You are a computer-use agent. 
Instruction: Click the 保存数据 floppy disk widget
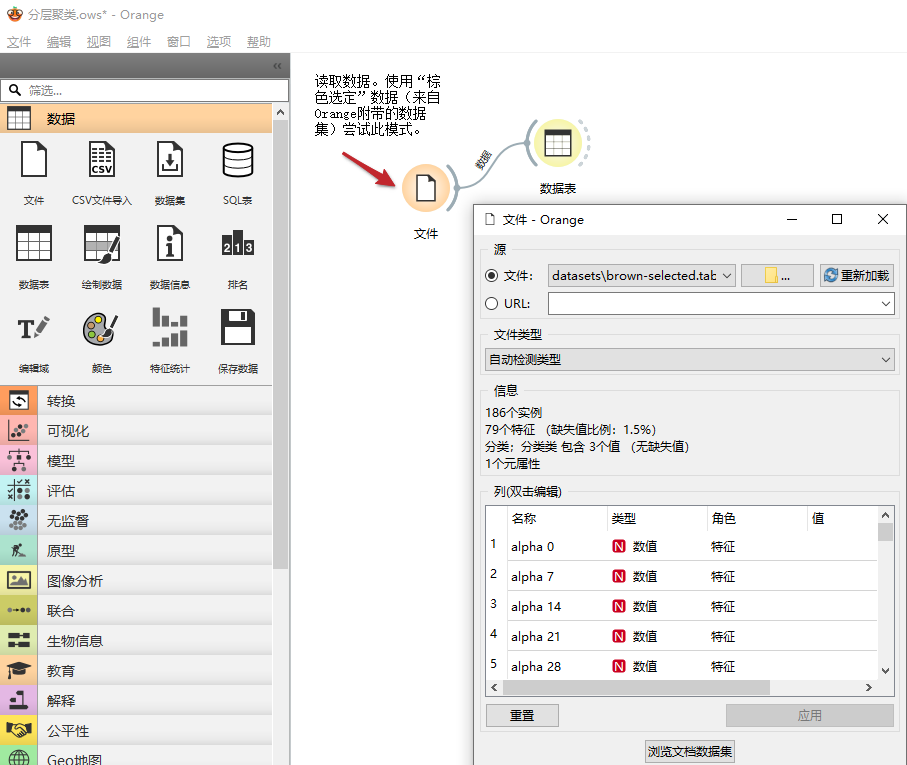238,327
